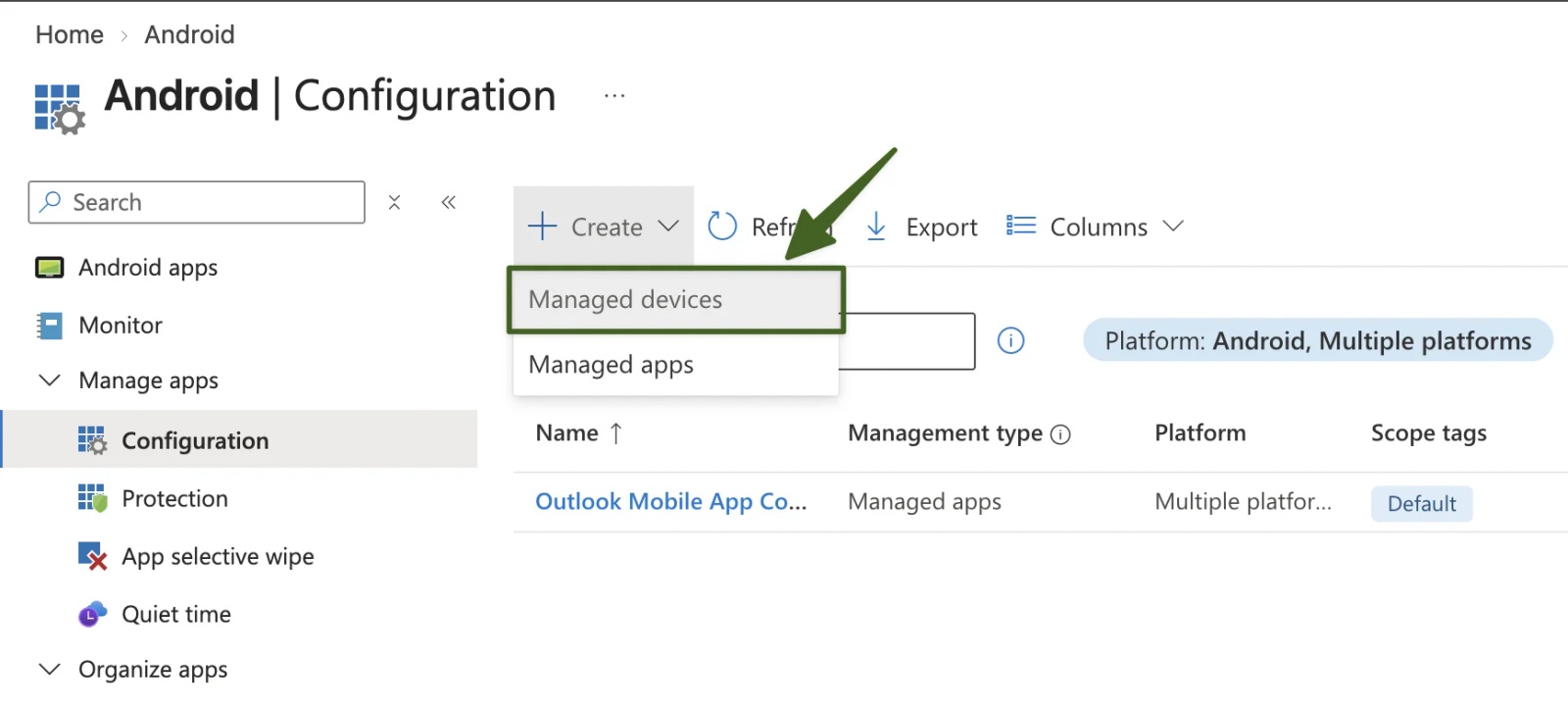Viewport: 1568px width, 708px height.
Task: Click the Android apps icon
Action: pyautogui.click(x=49, y=268)
